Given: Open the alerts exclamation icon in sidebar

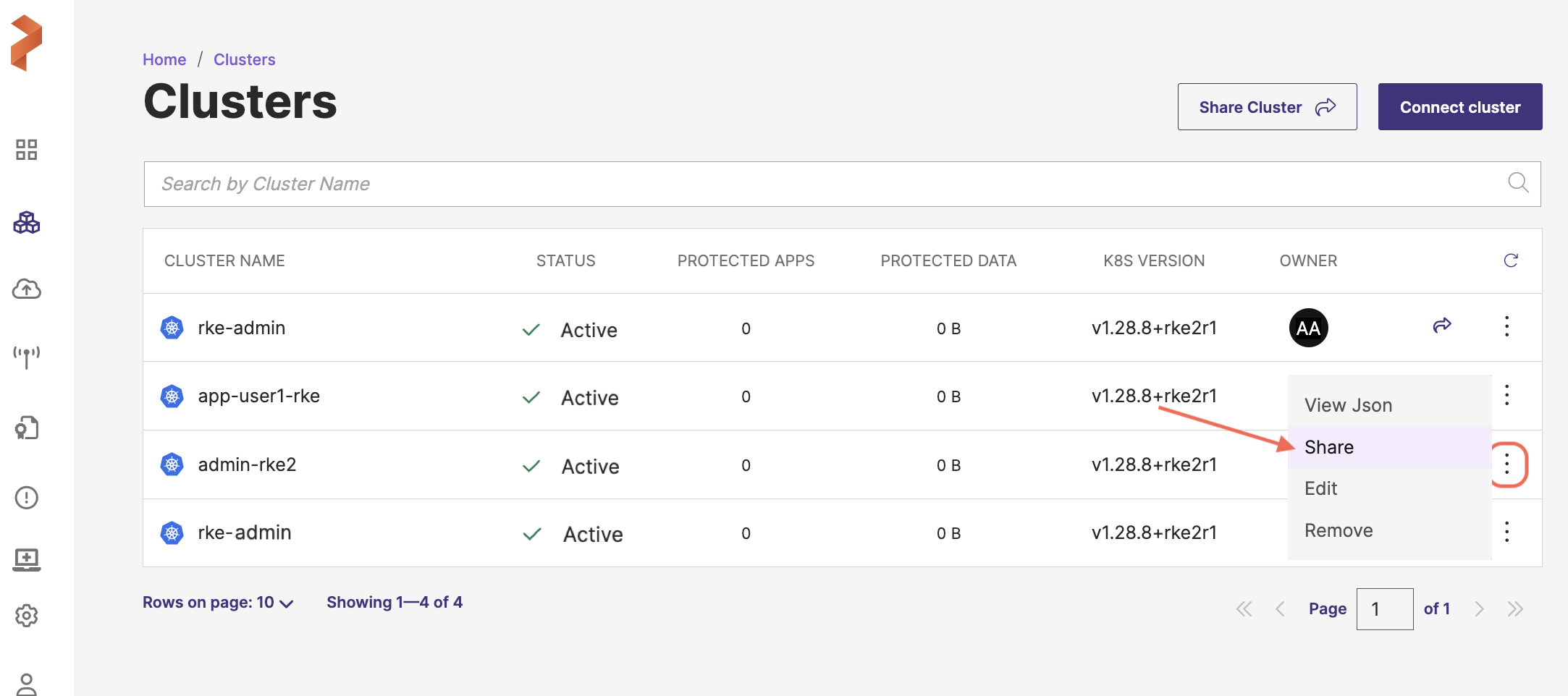Looking at the screenshot, I should click(27, 498).
